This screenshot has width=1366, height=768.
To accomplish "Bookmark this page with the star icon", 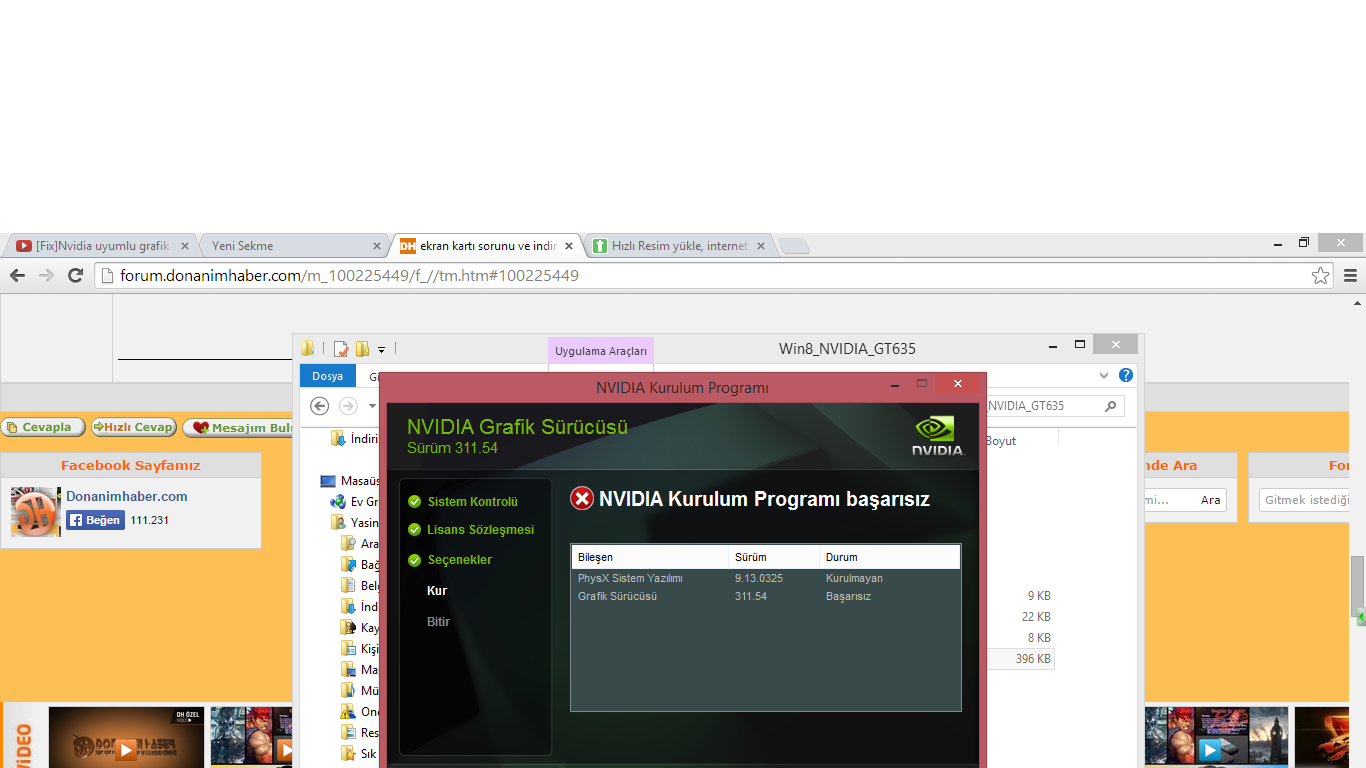I will pyautogui.click(x=1320, y=275).
